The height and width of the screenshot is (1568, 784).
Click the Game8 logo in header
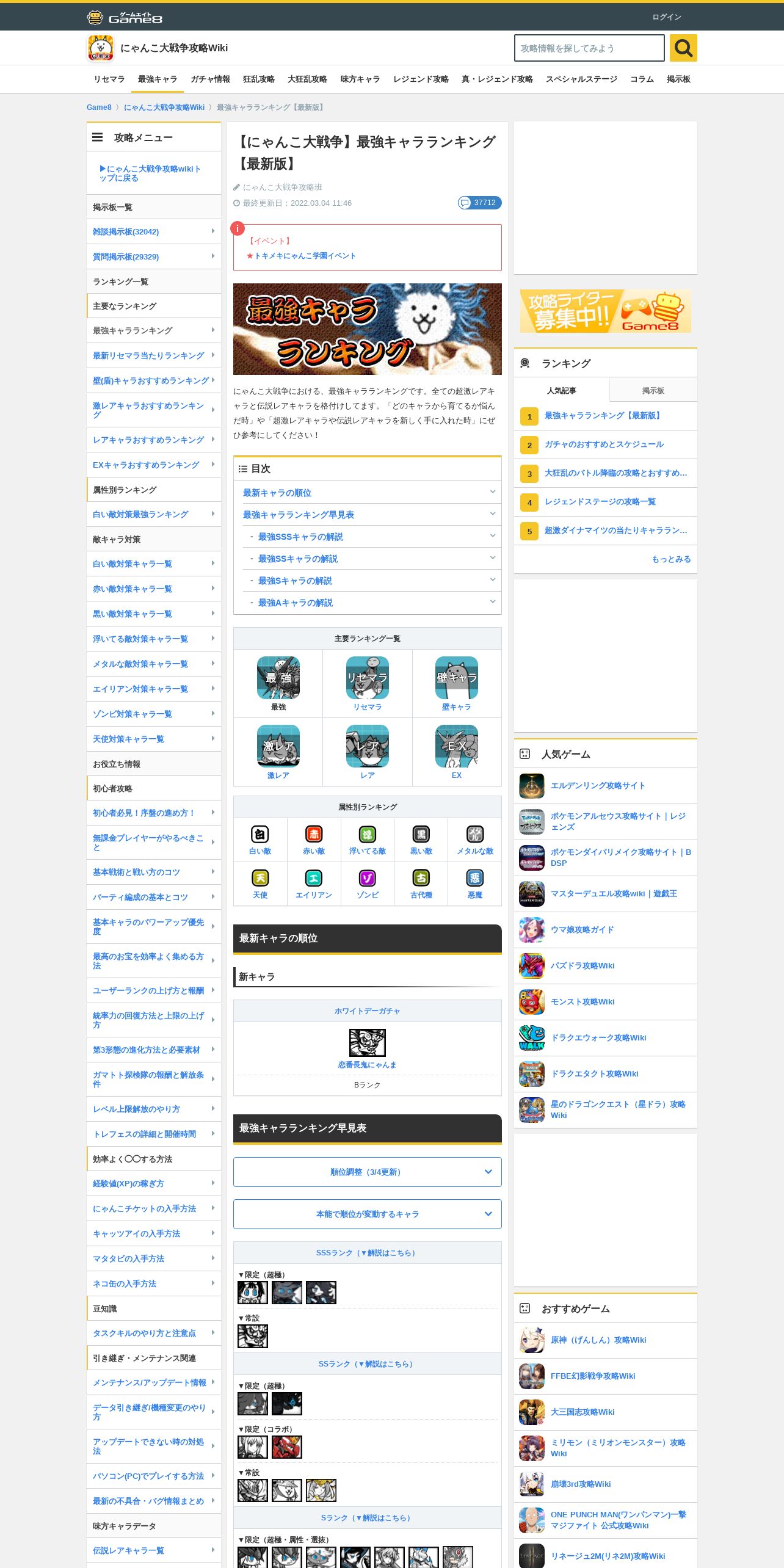tap(125, 17)
